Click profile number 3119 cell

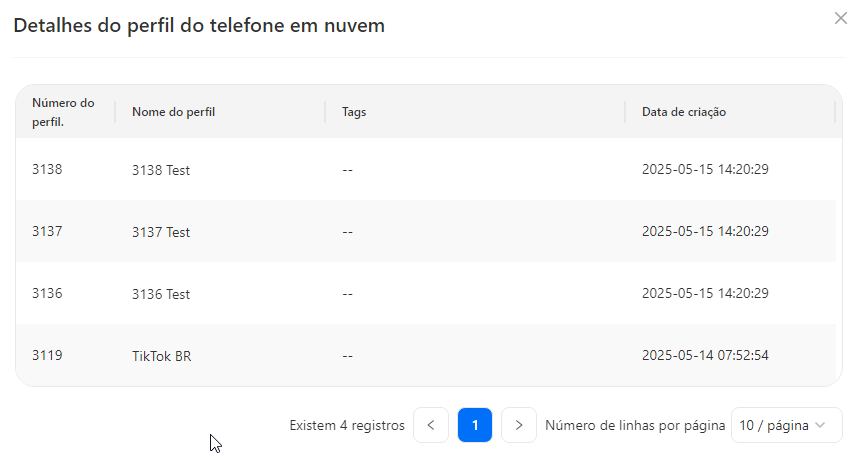point(47,355)
